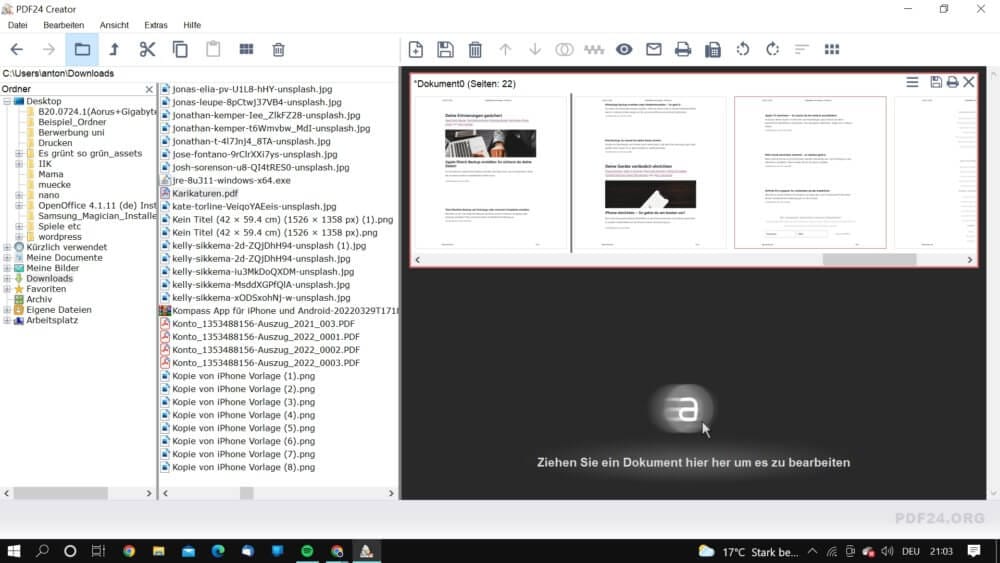Open the Hilfe menu
This screenshot has height=563, width=1000.
[192, 25]
